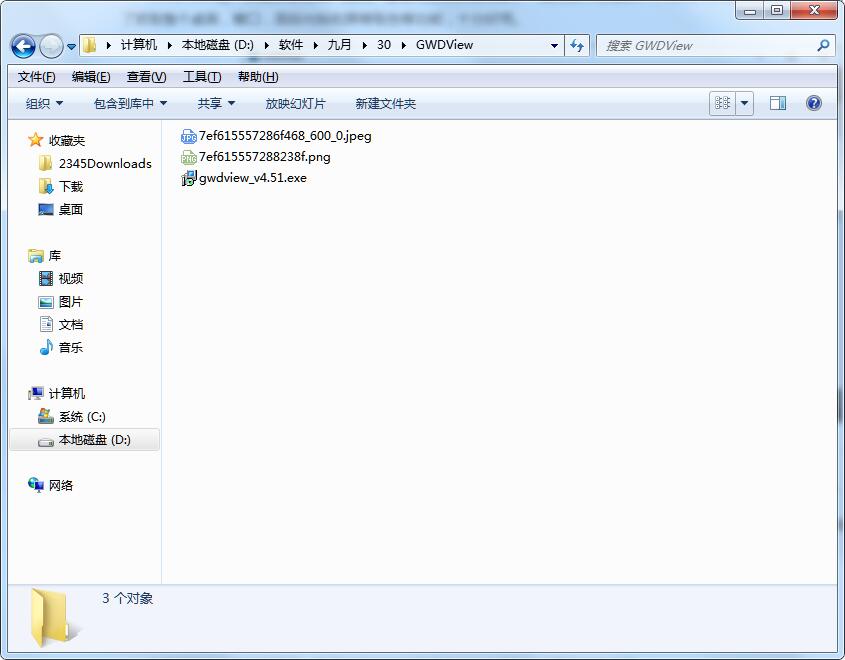Expand the arrow before GWDView in breadcrumb
This screenshot has height=660, width=845.
click(404, 45)
